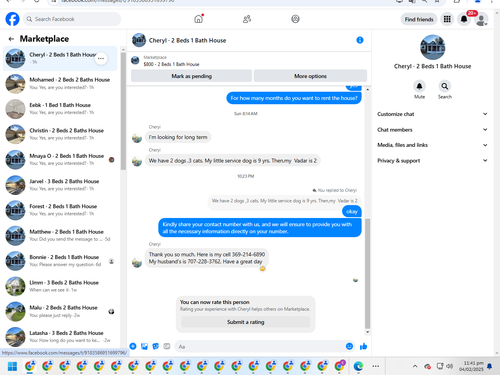This screenshot has width=500, height=375.
Task: Show taskbar overflow three-dot menu
Action: [x=376, y=366]
